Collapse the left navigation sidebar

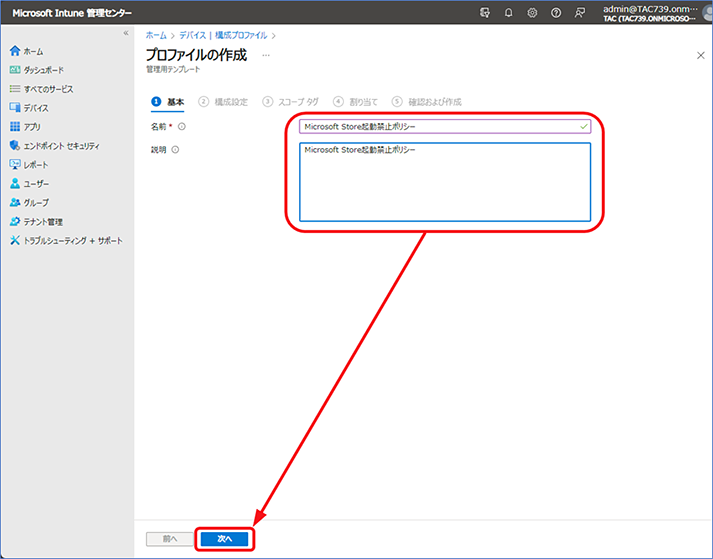coord(126,33)
